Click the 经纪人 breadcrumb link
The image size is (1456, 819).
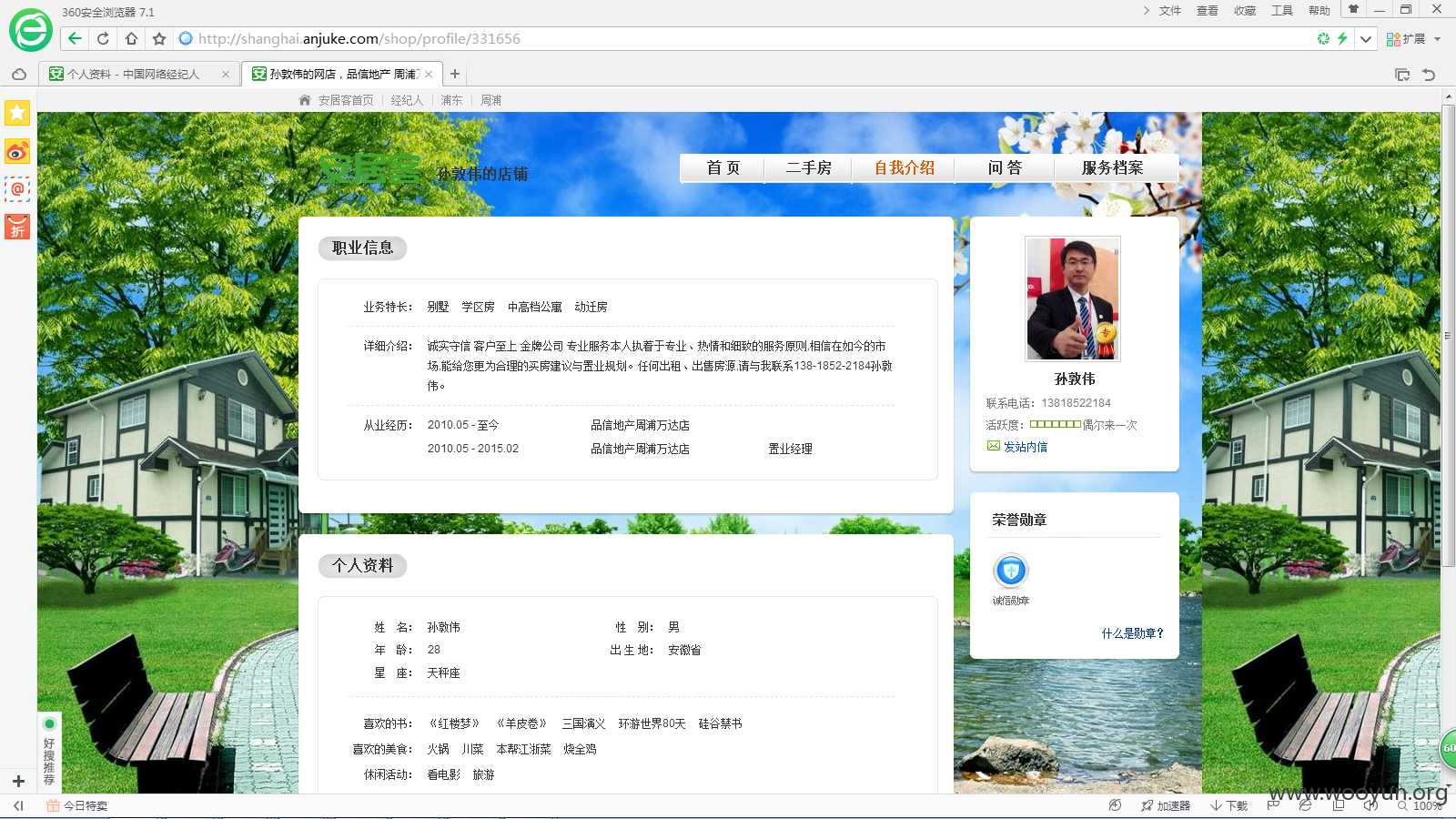[407, 100]
